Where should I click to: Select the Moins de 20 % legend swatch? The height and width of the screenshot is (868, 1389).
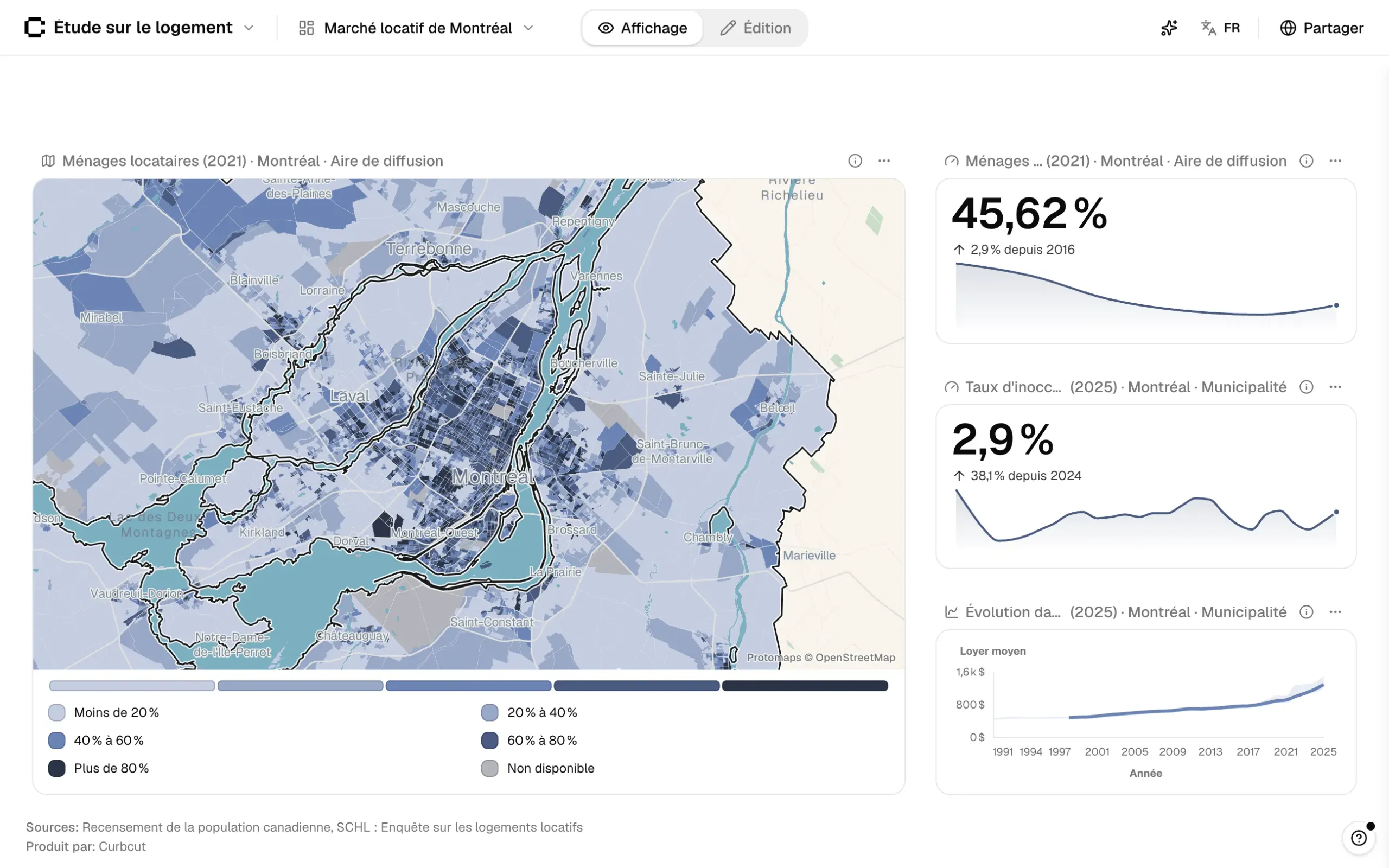[x=57, y=712]
